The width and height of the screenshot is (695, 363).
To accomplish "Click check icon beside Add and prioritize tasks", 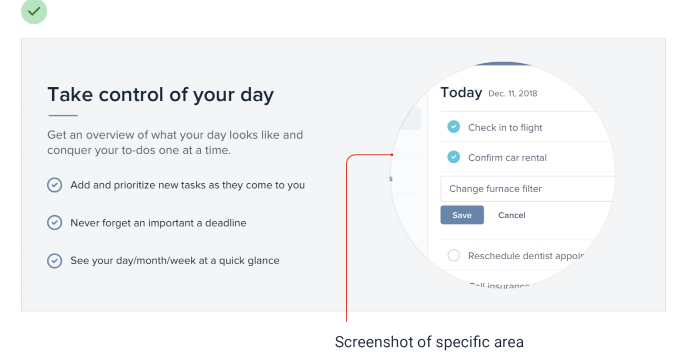I will [x=55, y=185].
